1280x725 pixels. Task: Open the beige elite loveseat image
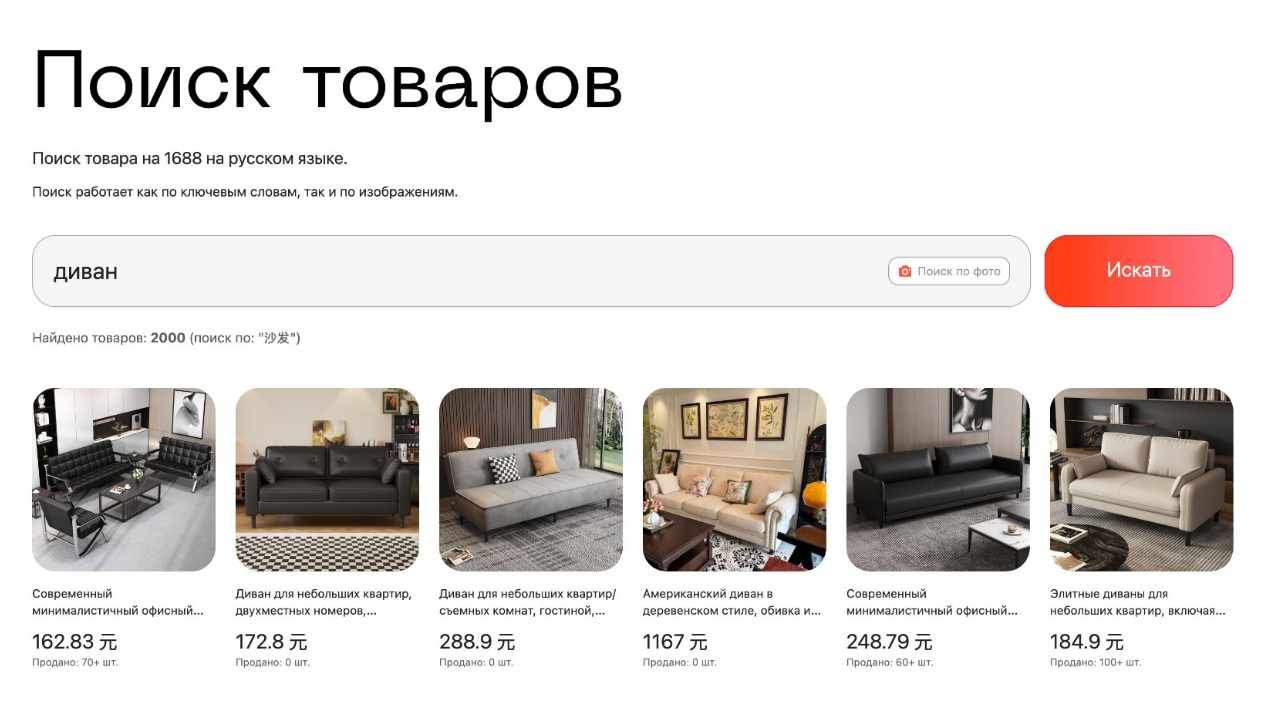1141,480
